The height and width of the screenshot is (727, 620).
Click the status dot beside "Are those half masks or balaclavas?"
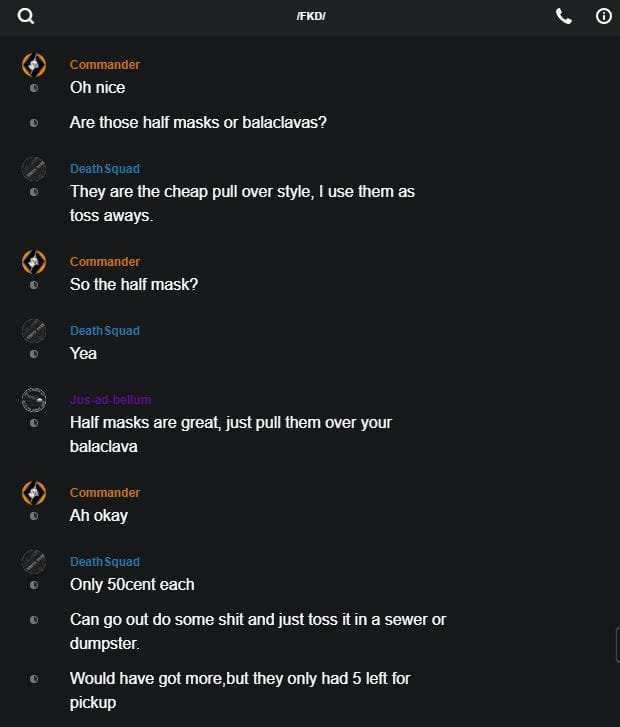click(34, 123)
